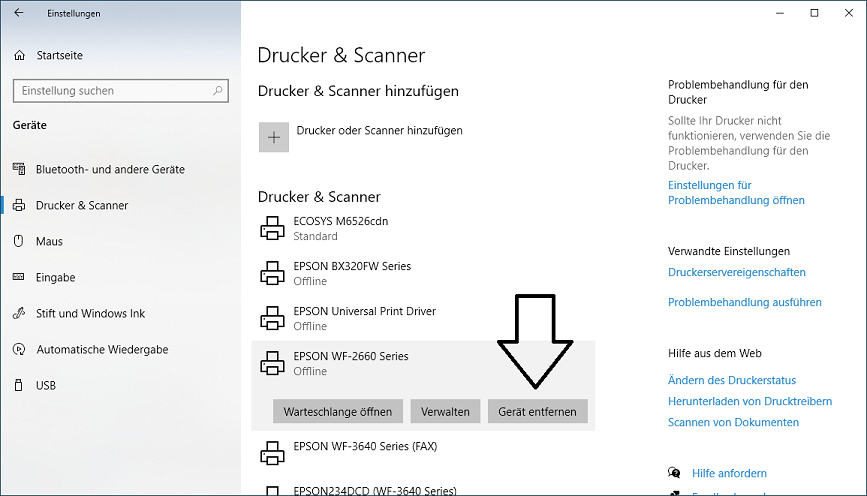
Task: Click the EPSON BX320FW Series printer icon
Action: point(272,273)
